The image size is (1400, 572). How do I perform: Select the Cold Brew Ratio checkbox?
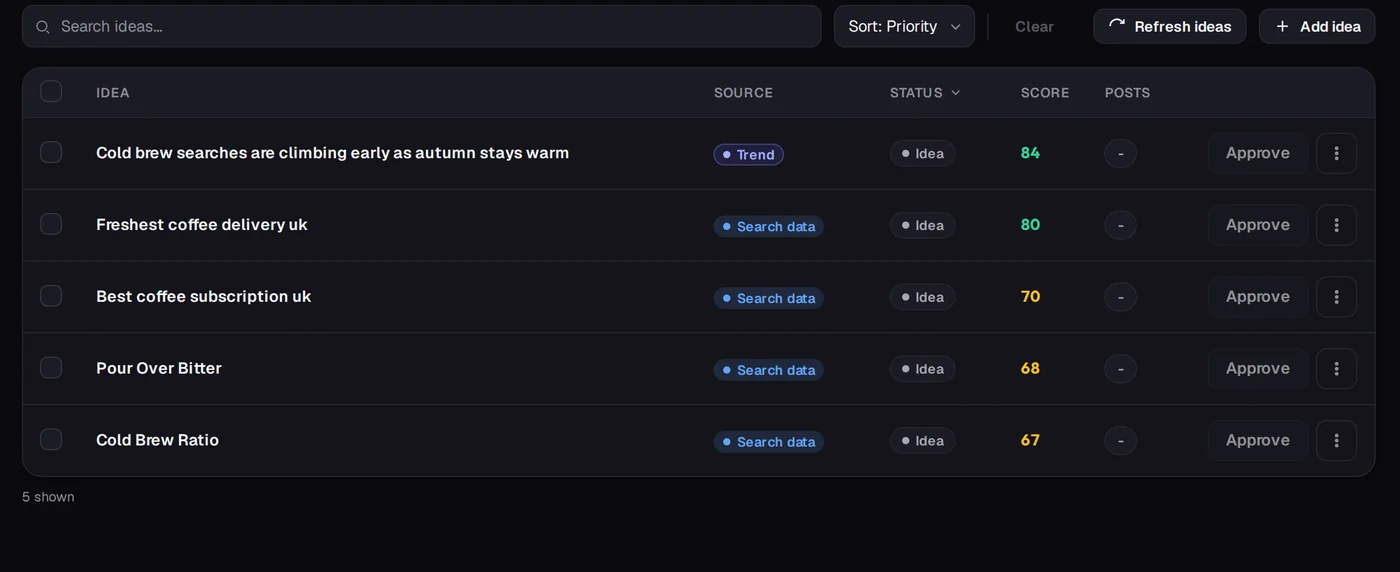[x=51, y=440]
